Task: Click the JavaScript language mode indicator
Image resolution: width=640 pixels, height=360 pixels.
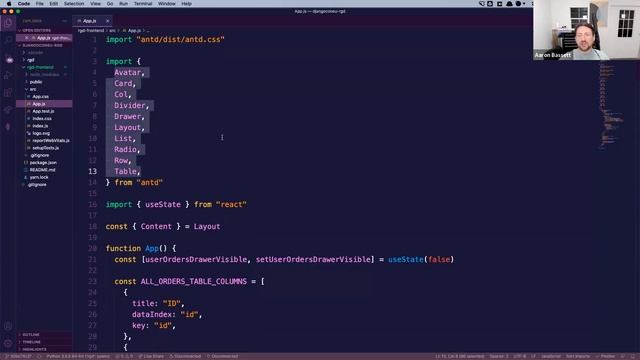Action: (x=551, y=356)
